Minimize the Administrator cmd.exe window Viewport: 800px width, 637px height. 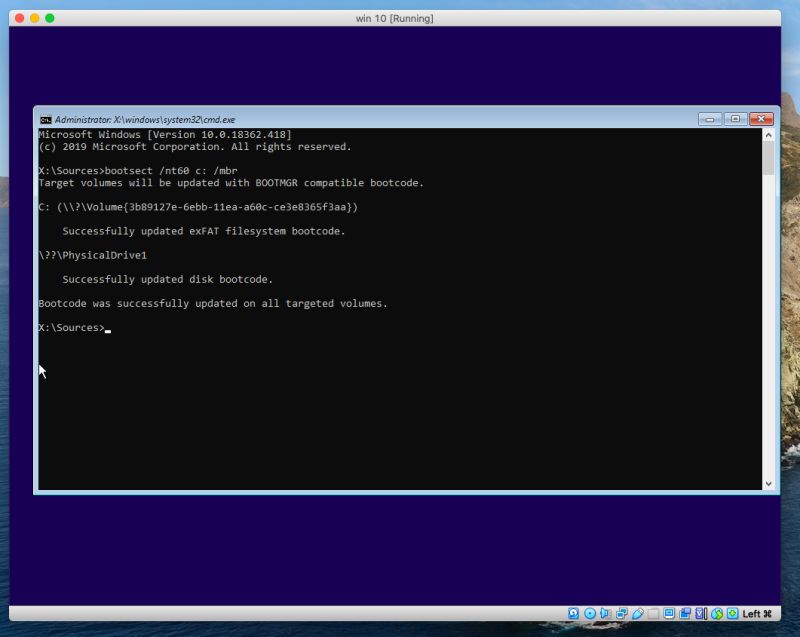(x=711, y=118)
